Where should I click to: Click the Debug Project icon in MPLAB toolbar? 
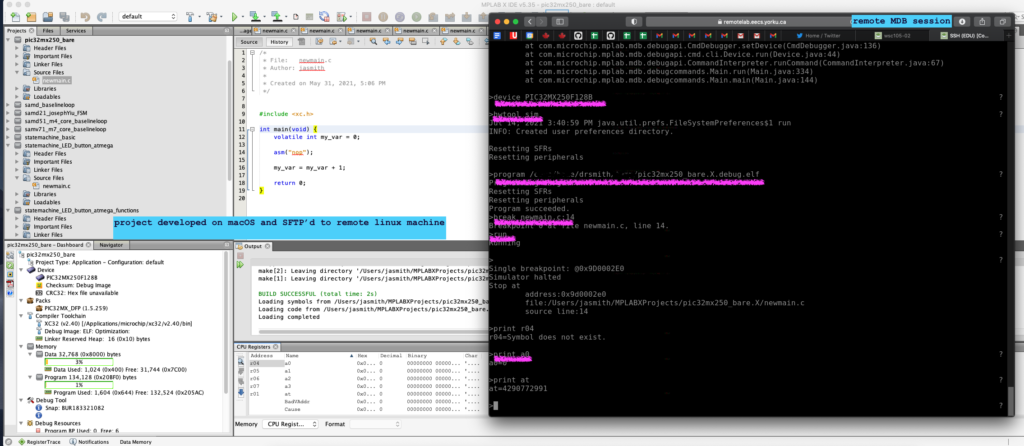click(x=342, y=17)
